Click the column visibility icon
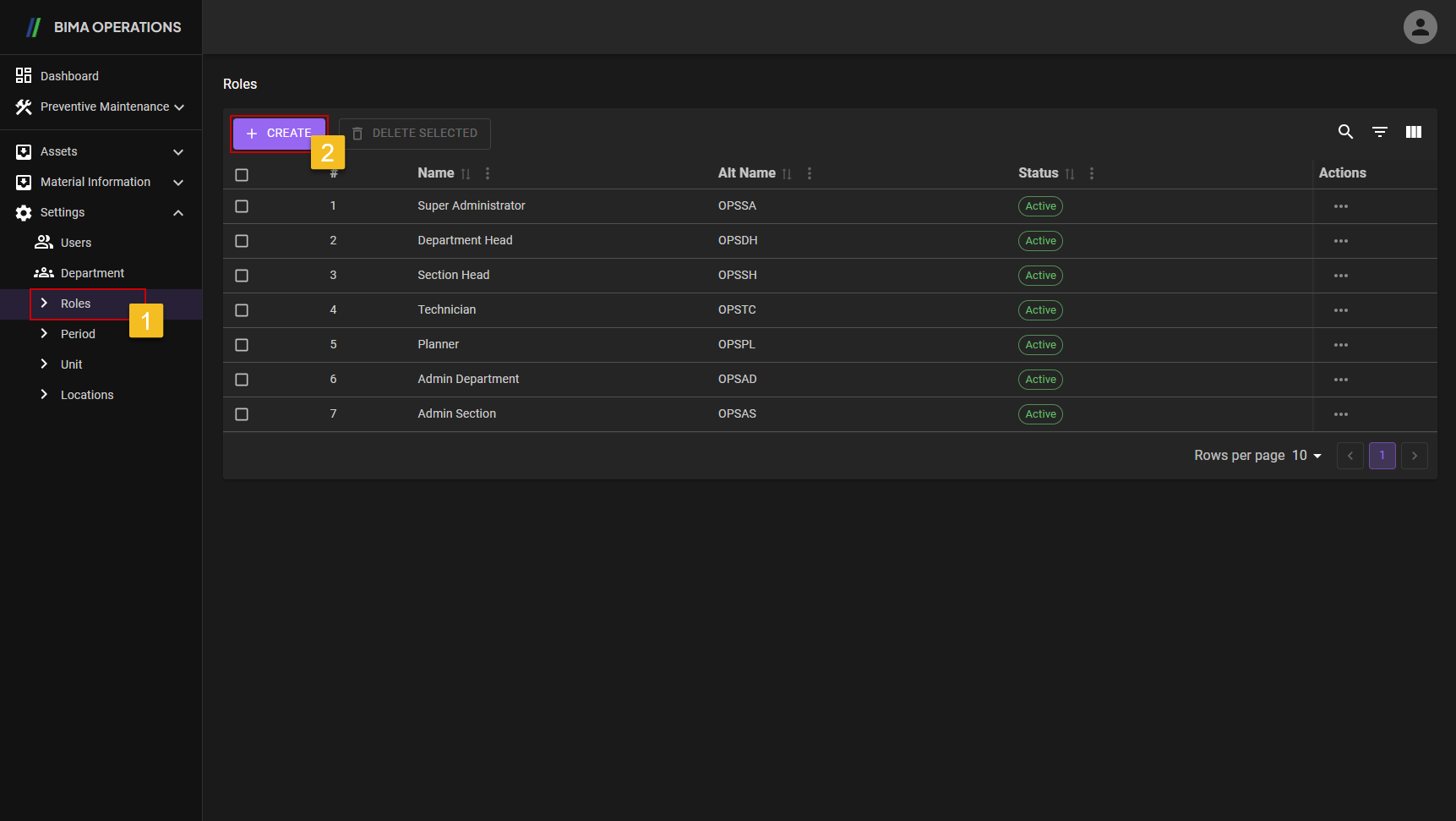 coord(1413,132)
